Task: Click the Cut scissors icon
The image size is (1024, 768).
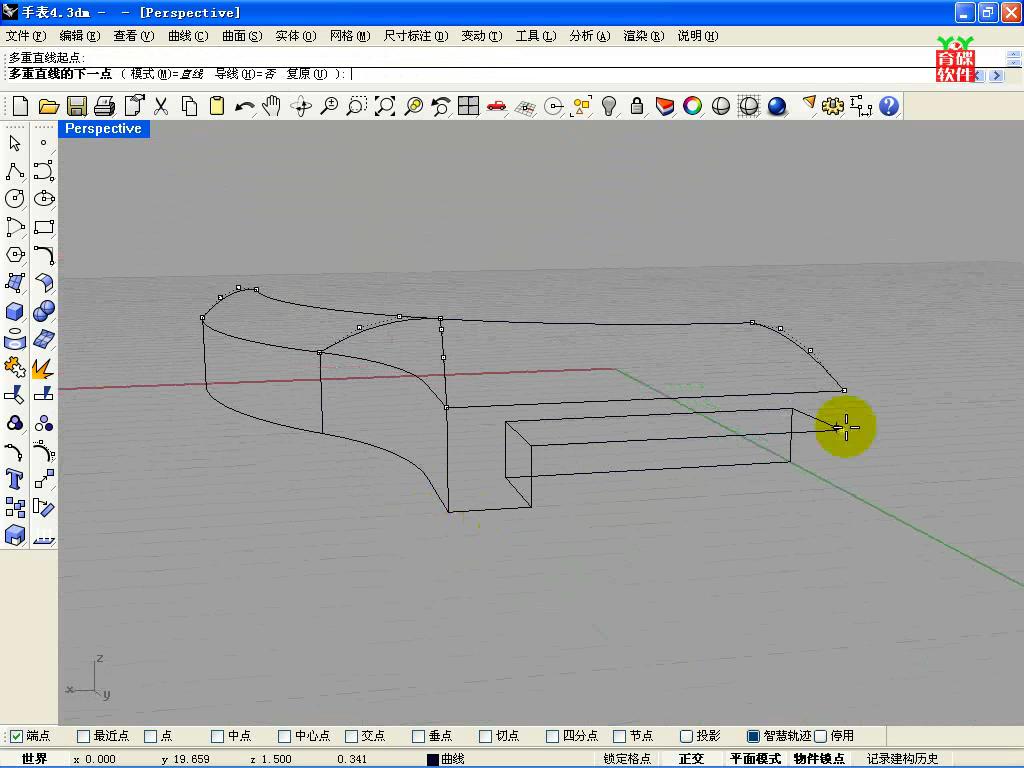Action: click(161, 106)
